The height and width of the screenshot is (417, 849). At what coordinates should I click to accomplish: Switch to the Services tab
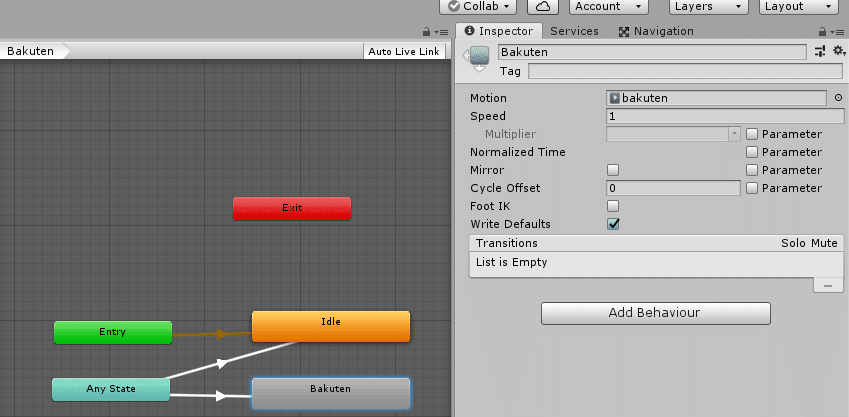click(x=574, y=31)
